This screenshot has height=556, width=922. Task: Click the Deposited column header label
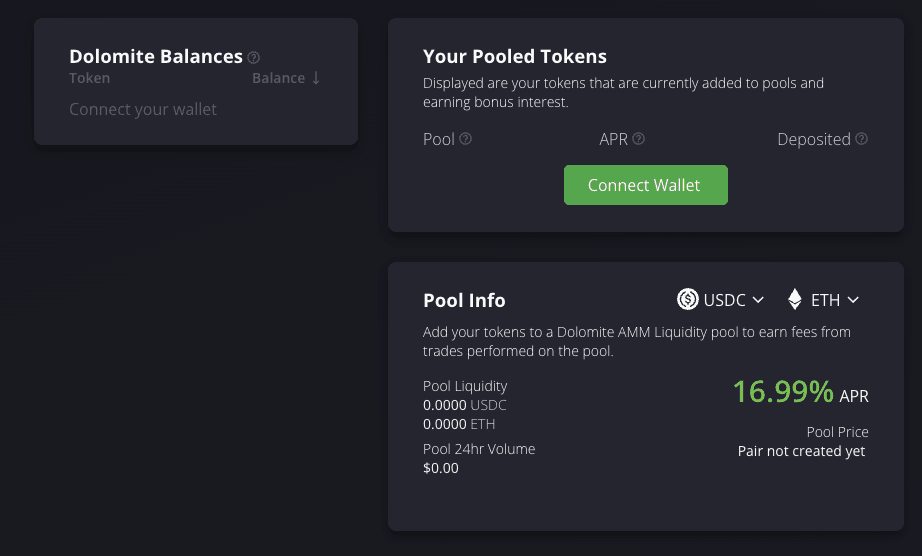point(814,139)
